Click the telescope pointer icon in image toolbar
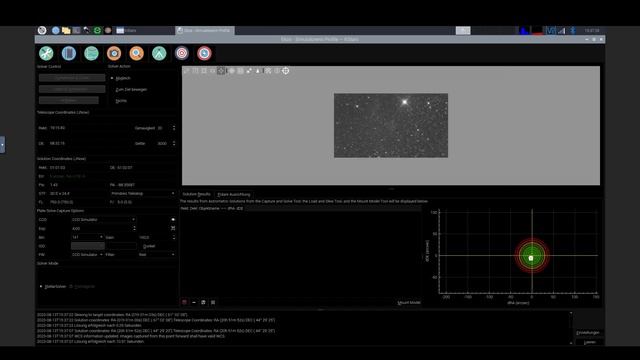Image resolution: width=640 pixels, height=360 pixels. click(249, 71)
